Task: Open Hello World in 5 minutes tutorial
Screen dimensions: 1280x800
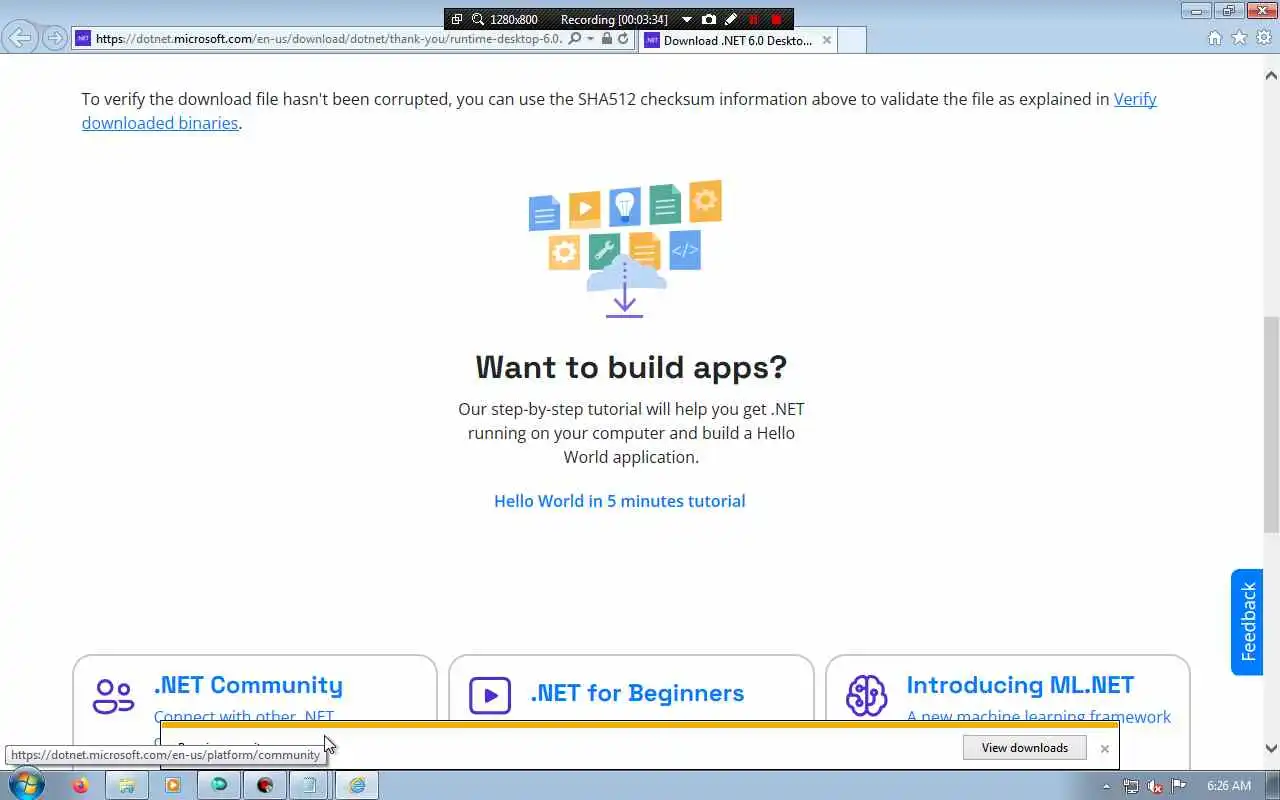Action: pyautogui.click(x=619, y=501)
